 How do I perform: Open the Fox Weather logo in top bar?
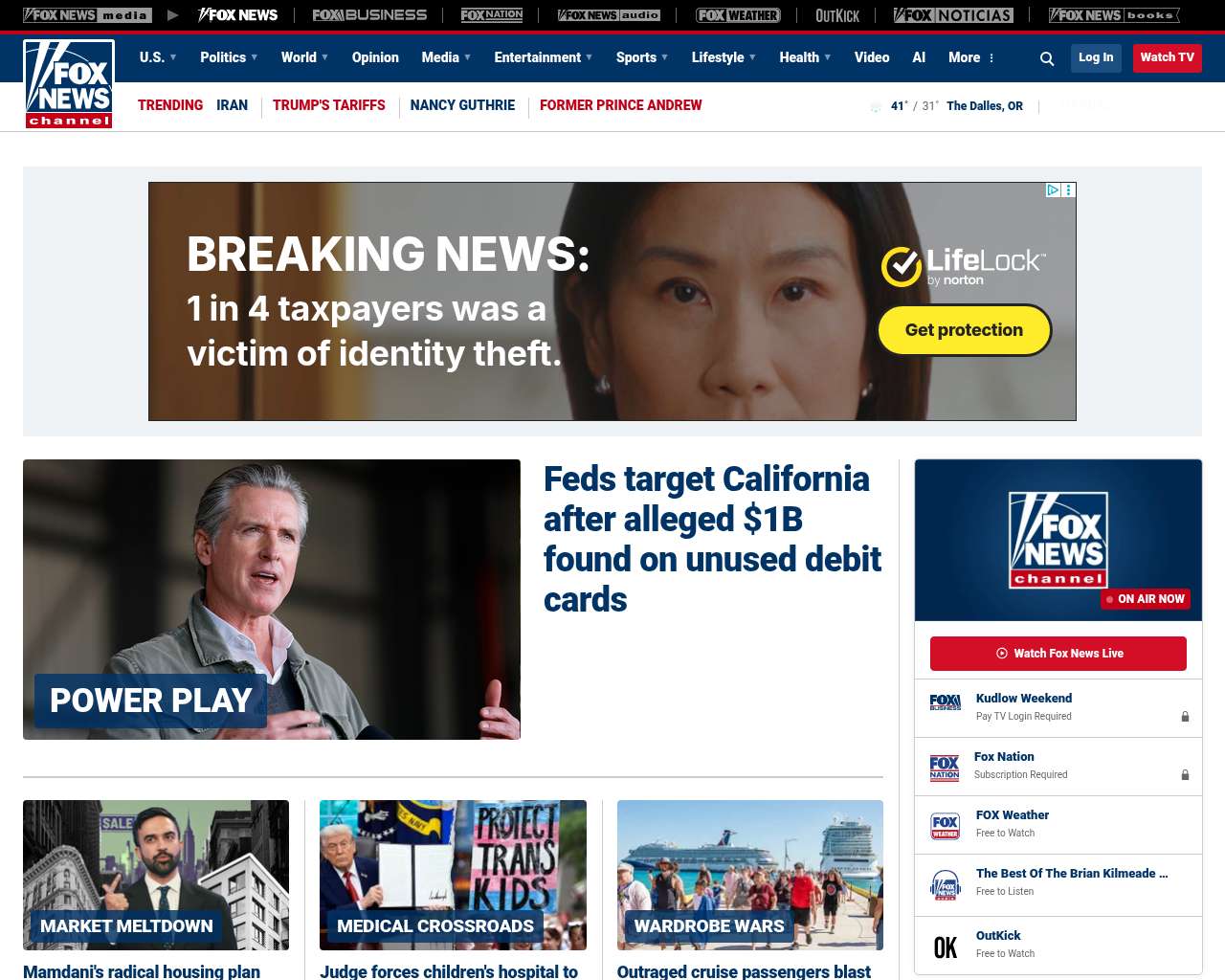pos(738,15)
